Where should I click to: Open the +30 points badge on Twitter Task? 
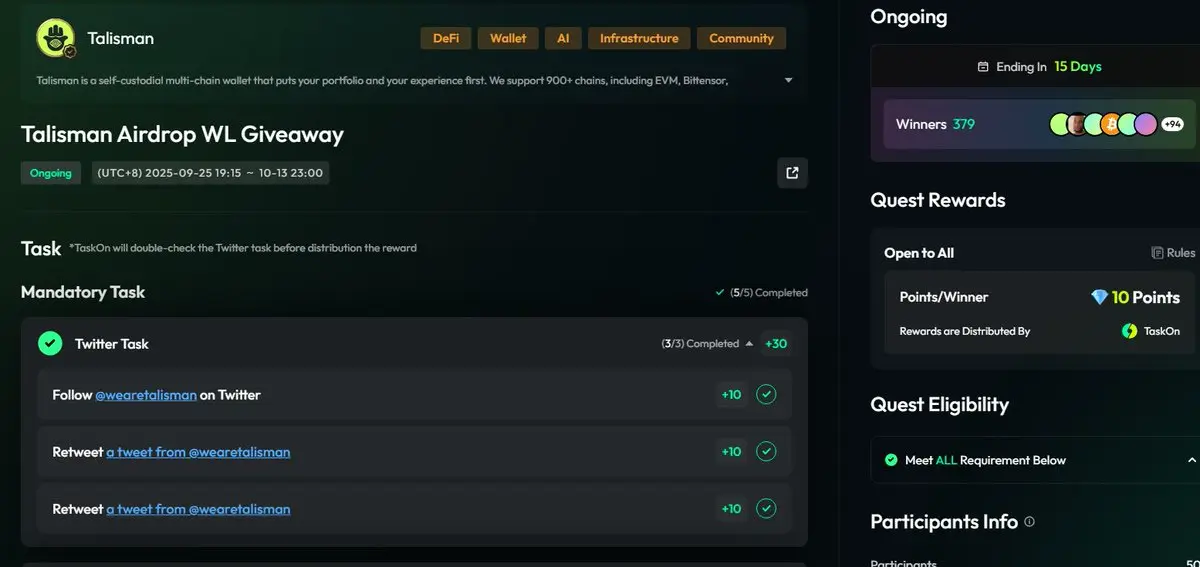tap(776, 344)
